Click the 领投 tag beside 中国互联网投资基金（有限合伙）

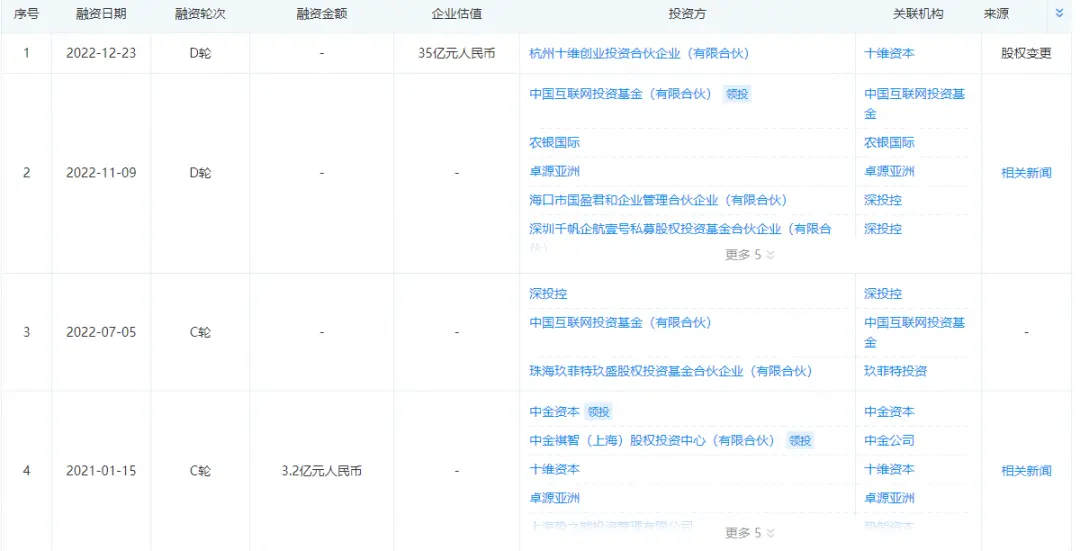[737, 94]
